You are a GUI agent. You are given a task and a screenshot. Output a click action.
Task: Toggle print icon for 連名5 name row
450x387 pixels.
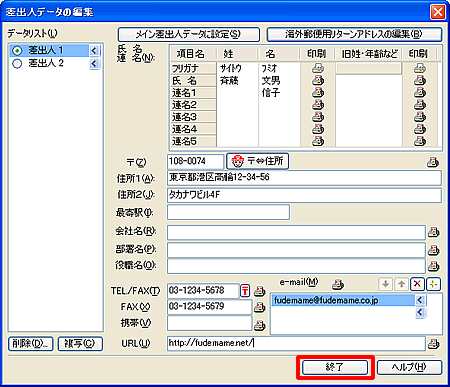318,141
